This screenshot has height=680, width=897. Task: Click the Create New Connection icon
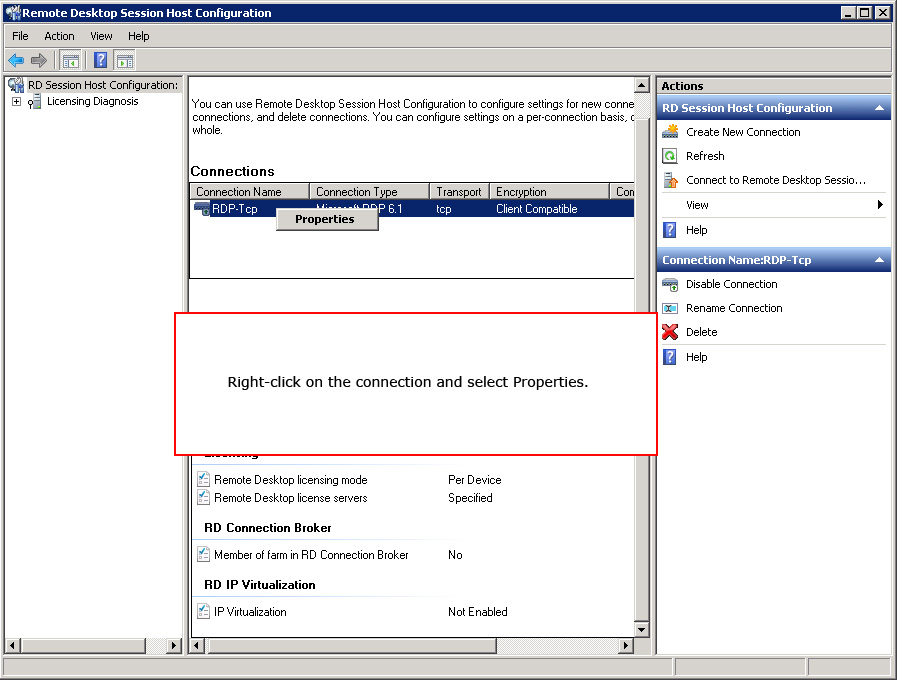click(x=670, y=132)
